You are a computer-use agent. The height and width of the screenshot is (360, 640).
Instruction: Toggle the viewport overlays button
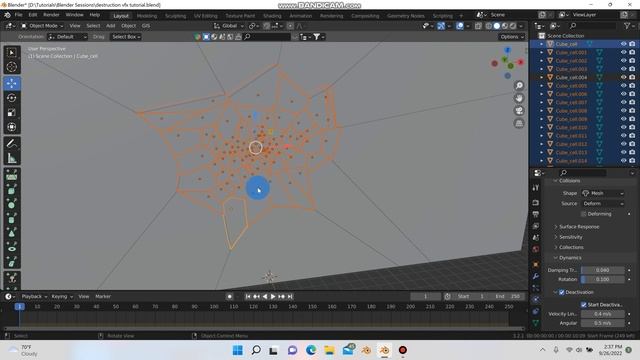coord(460,26)
